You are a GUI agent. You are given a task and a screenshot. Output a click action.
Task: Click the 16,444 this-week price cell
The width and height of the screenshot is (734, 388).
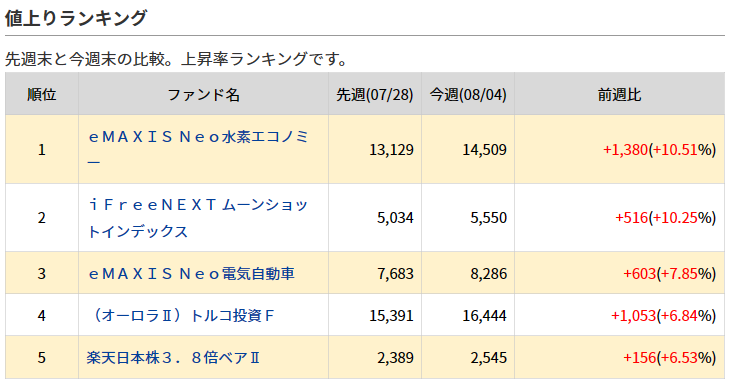click(468, 315)
